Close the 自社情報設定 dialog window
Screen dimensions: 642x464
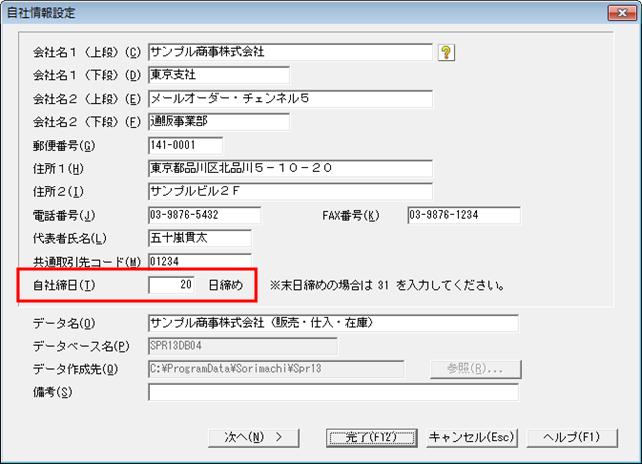click(x=622, y=13)
